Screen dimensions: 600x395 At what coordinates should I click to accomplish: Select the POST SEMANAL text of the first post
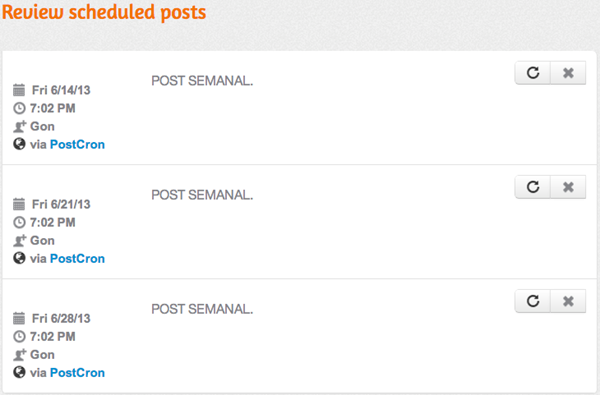pyautogui.click(x=202, y=81)
